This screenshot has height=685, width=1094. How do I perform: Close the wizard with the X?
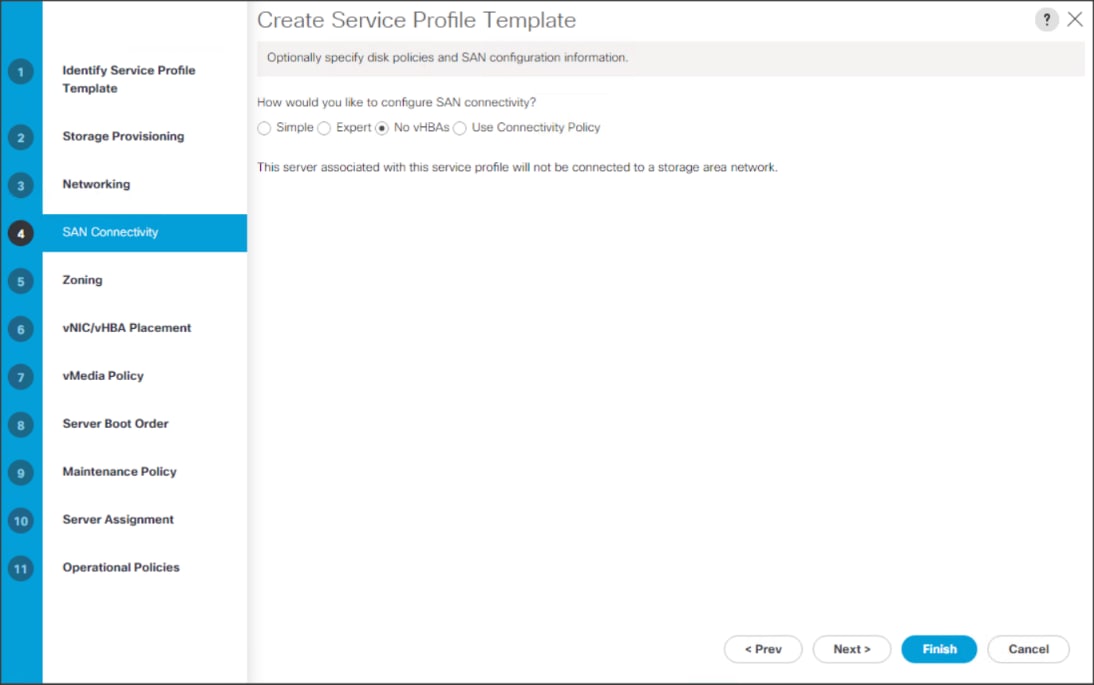1075,19
